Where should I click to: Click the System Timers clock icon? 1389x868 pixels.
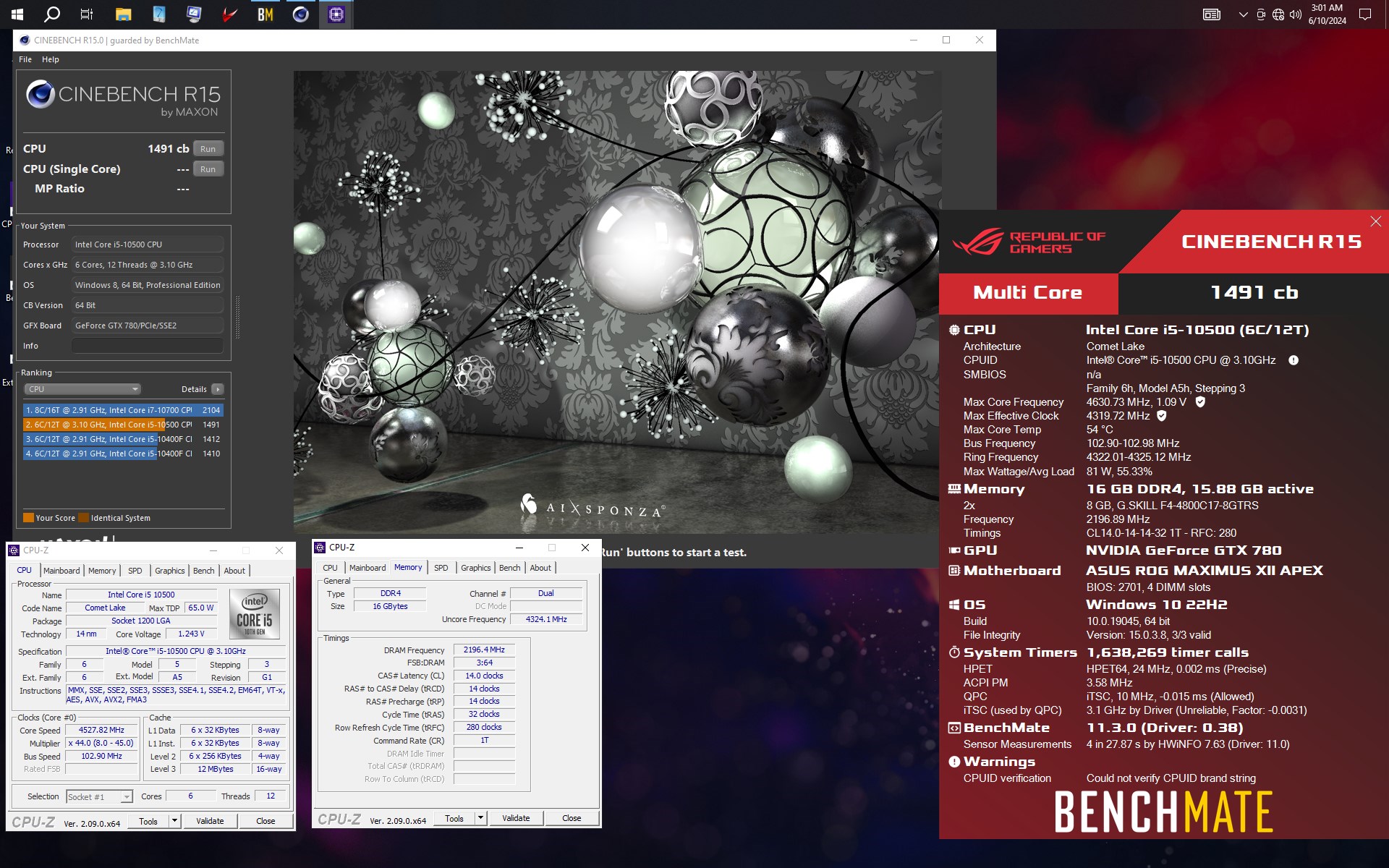tap(954, 652)
